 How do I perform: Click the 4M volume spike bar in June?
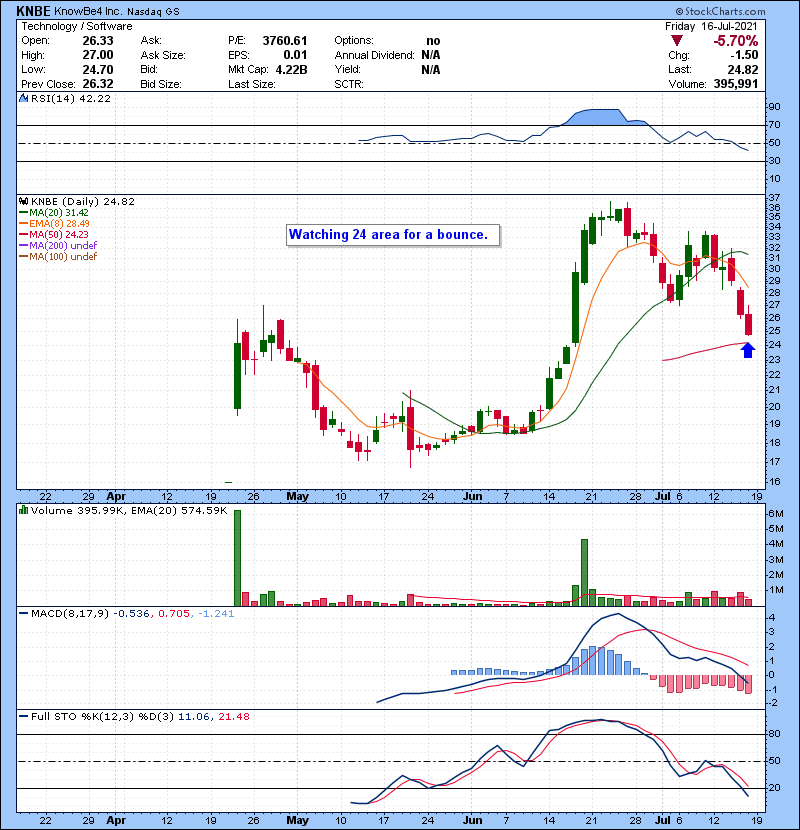[x=585, y=573]
